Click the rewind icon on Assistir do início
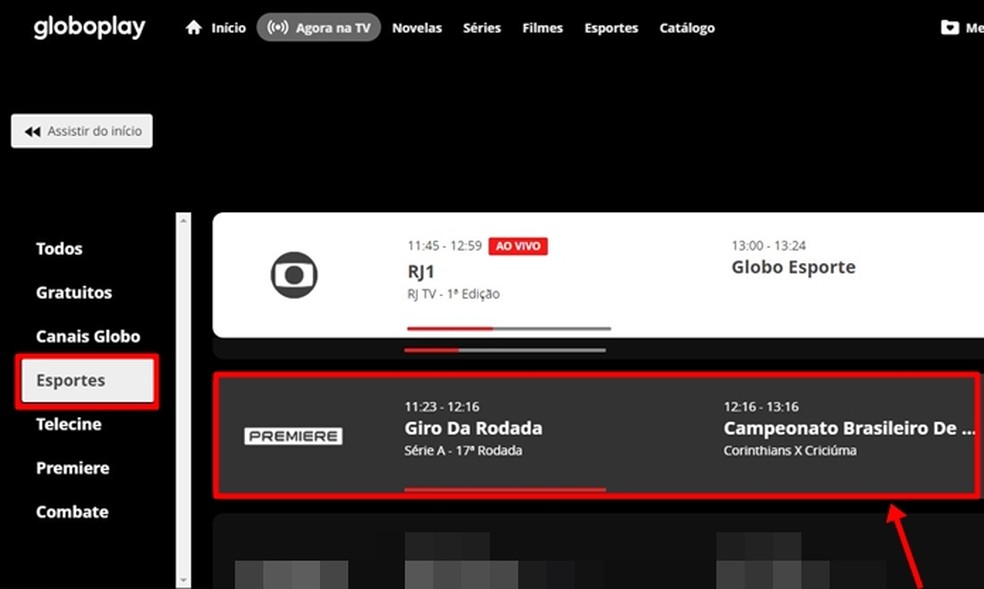This screenshot has width=984, height=589. coord(30,131)
